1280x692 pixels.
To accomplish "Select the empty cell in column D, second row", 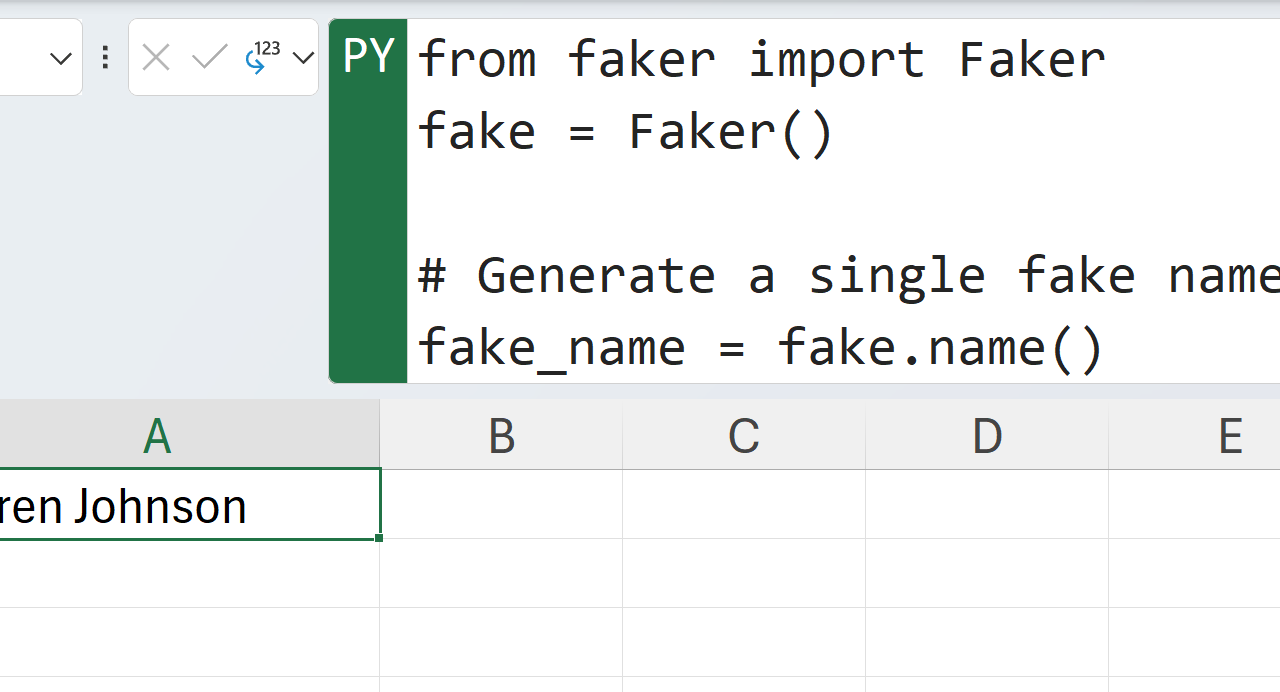I will tap(987, 573).
